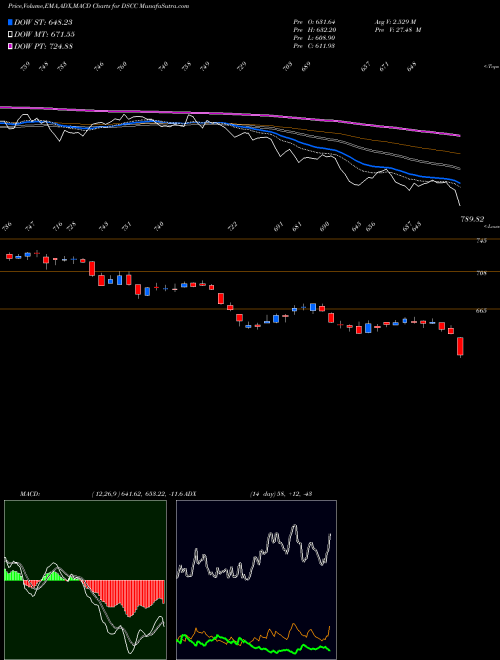Click the Pre L: 608.90 value

click(x=314, y=38)
